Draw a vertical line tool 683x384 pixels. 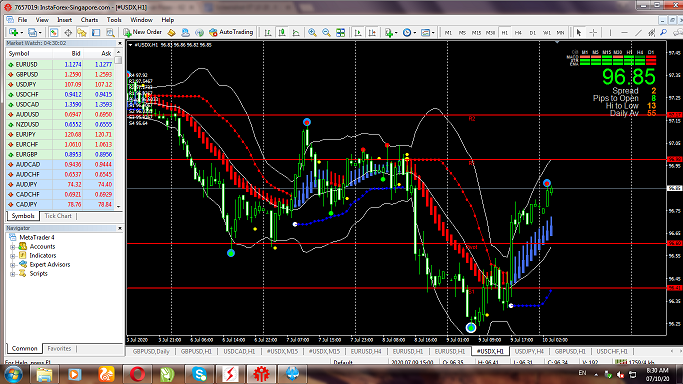click(610, 32)
